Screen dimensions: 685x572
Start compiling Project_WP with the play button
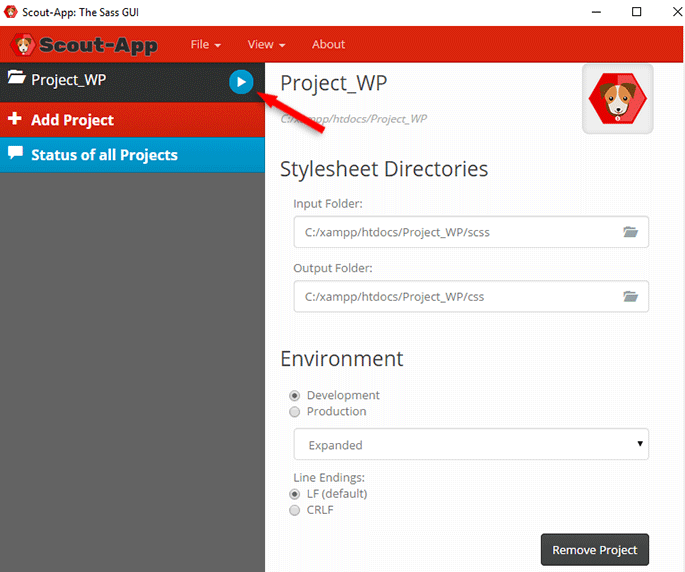click(x=241, y=82)
